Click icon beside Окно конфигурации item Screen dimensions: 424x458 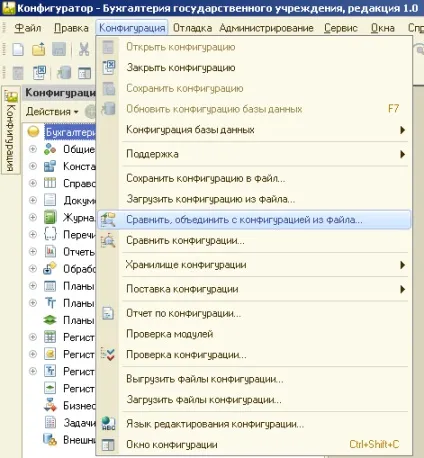click(x=108, y=445)
